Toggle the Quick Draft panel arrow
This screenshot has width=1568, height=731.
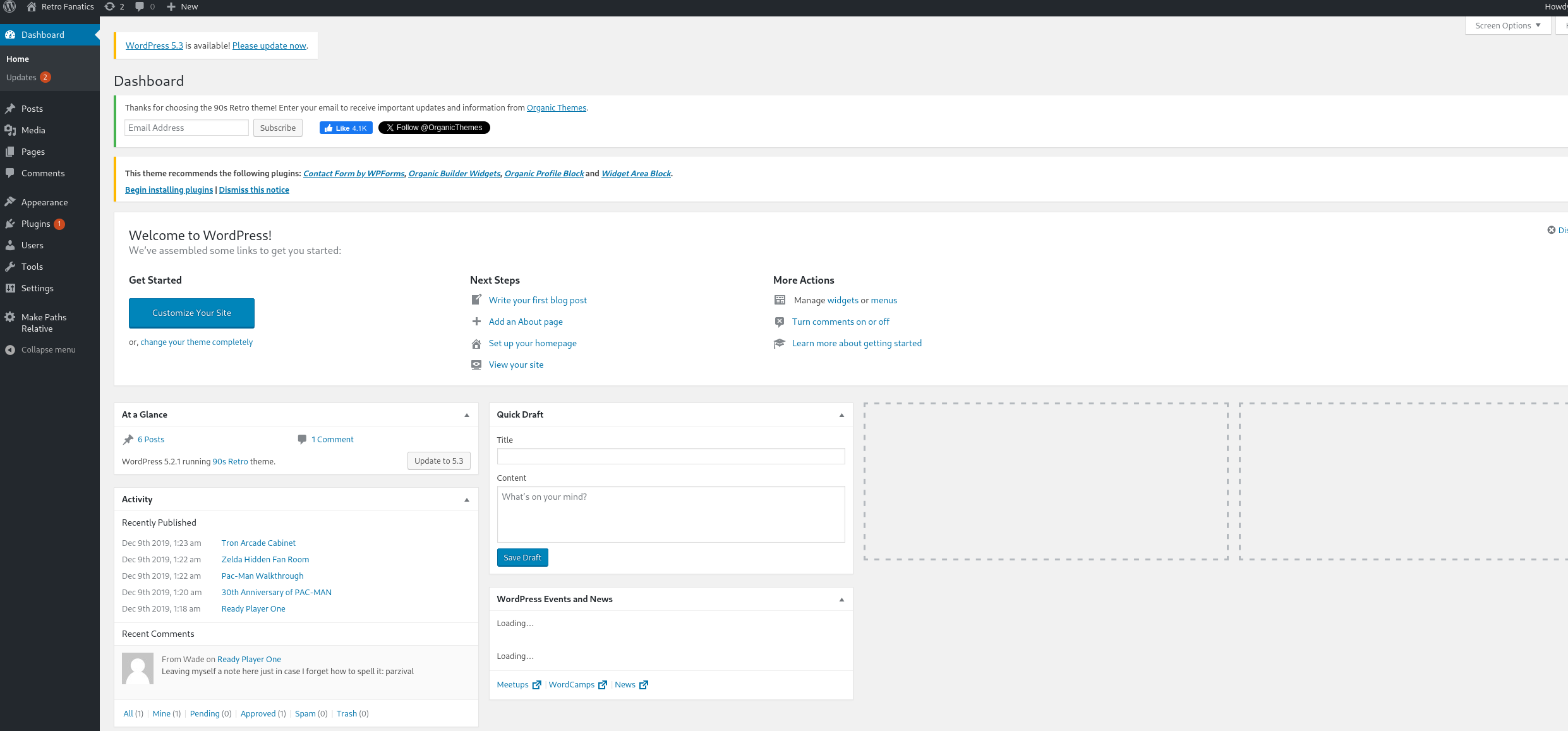tap(841, 415)
